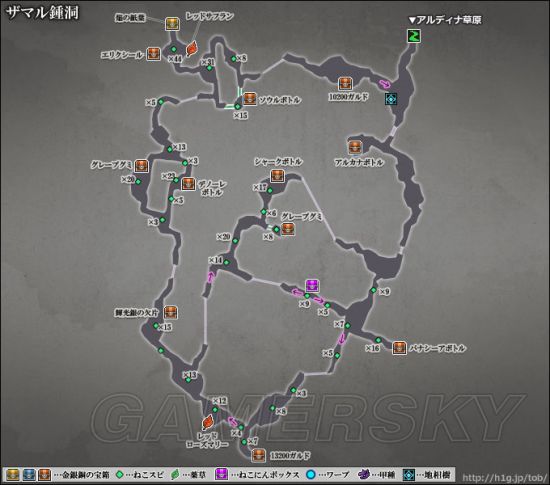The width and height of the screenshot is (550, 485).
Task: Click the パナシーアボトル label
Action: click(437, 348)
